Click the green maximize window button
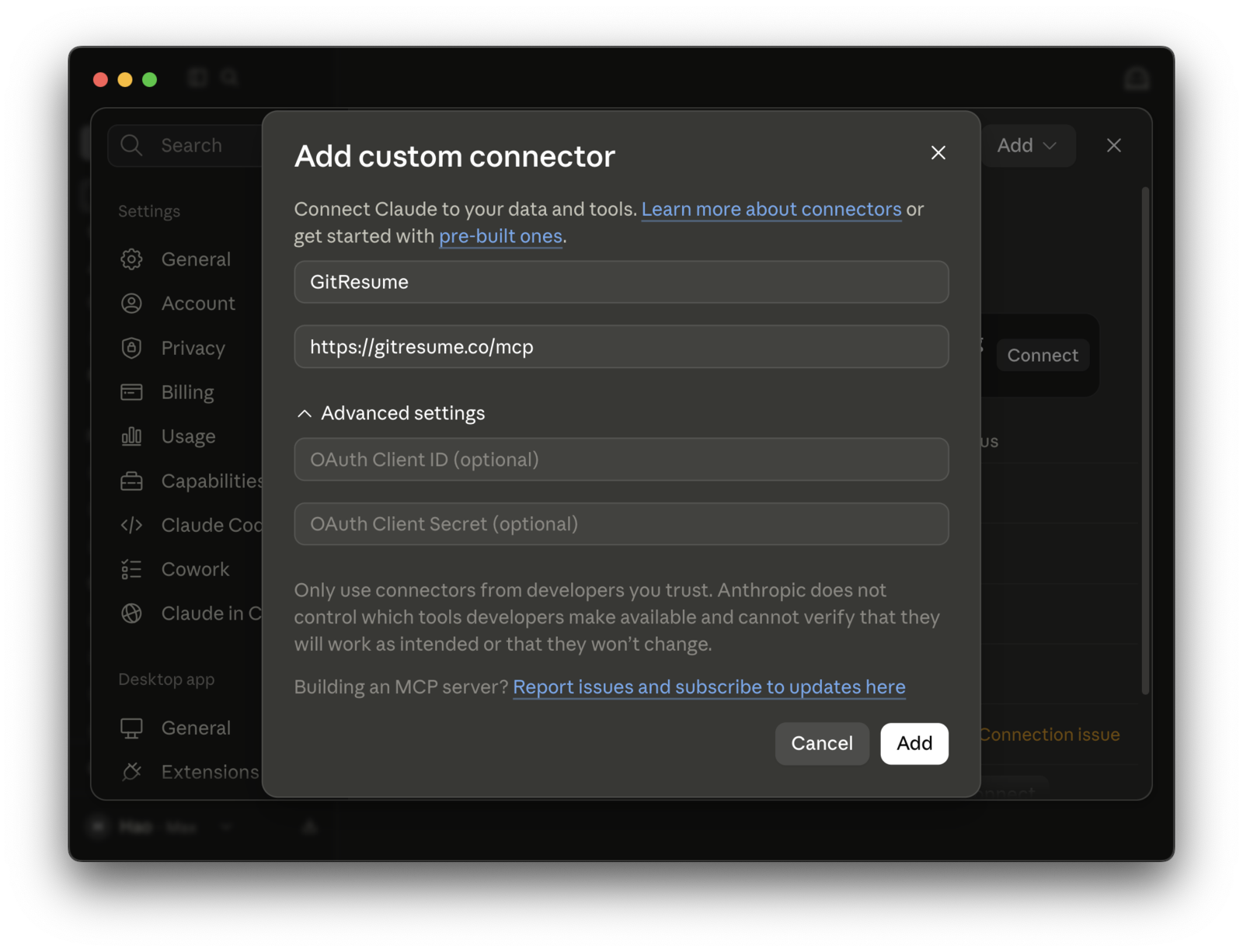The height and width of the screenshot is (952, 1243). [150, 79]
